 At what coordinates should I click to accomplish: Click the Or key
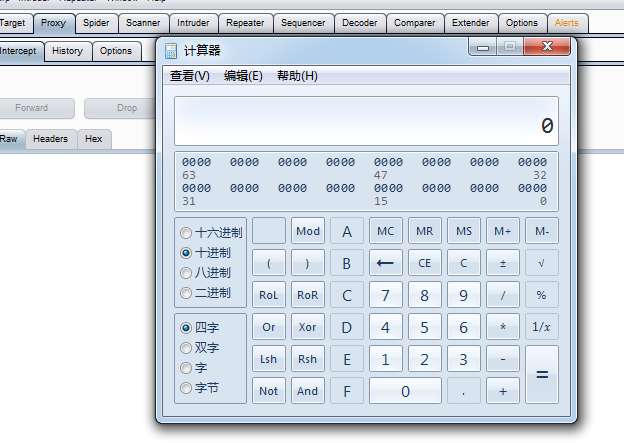tap(269, 327)
